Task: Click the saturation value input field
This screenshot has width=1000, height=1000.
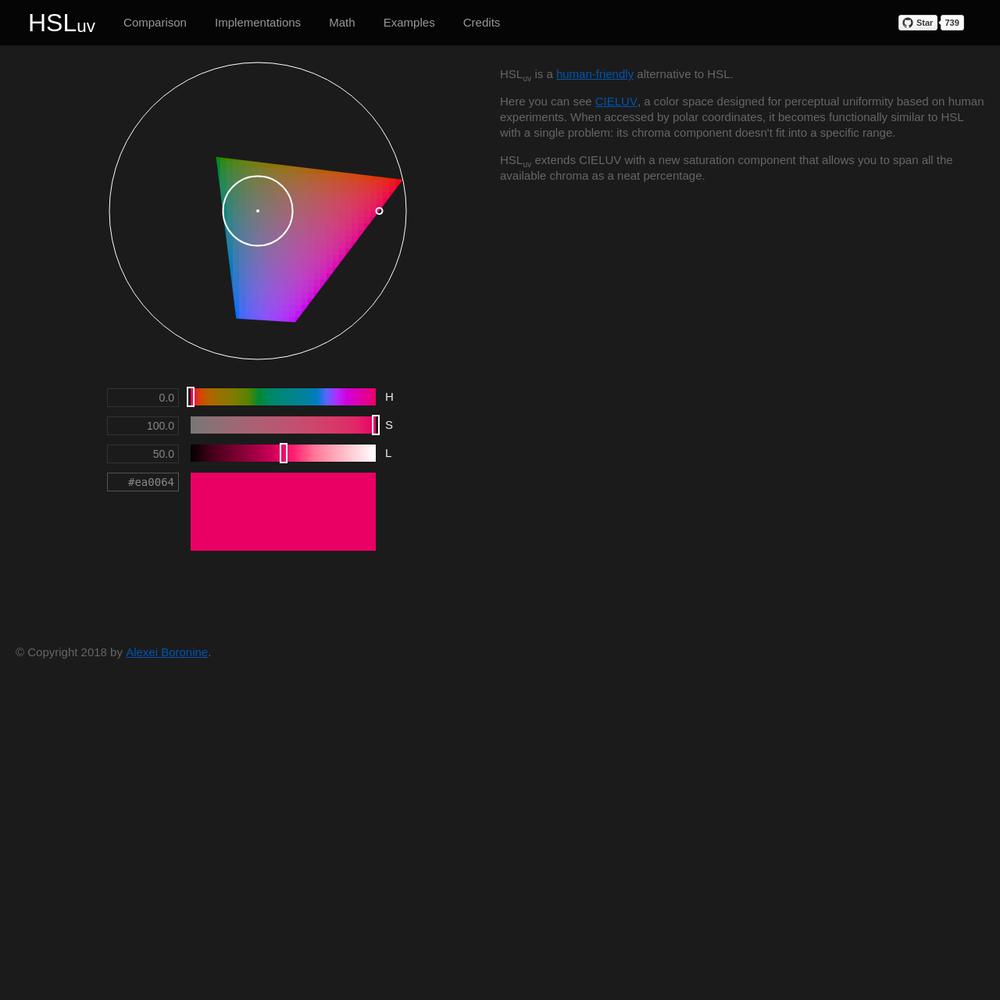Action: pos(143,425)
